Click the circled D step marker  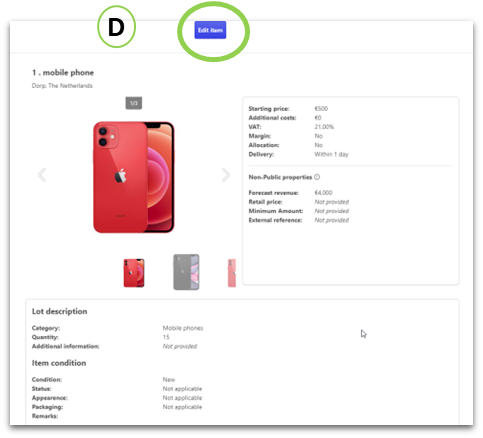click(116, 27)
